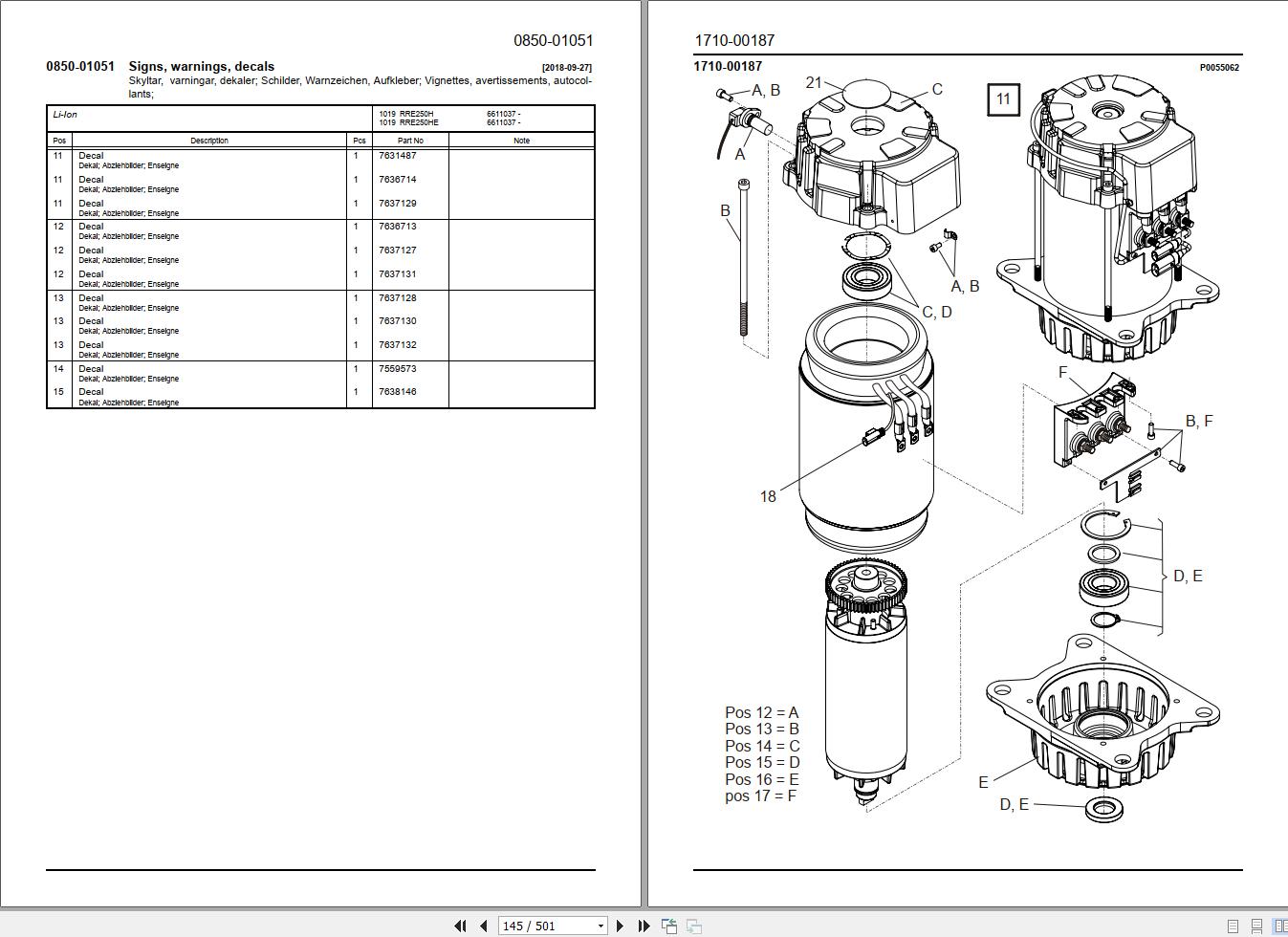Screen dimensions: 1288x937
Task: Switch to continuous page view
Action: tap(1257, 926)
